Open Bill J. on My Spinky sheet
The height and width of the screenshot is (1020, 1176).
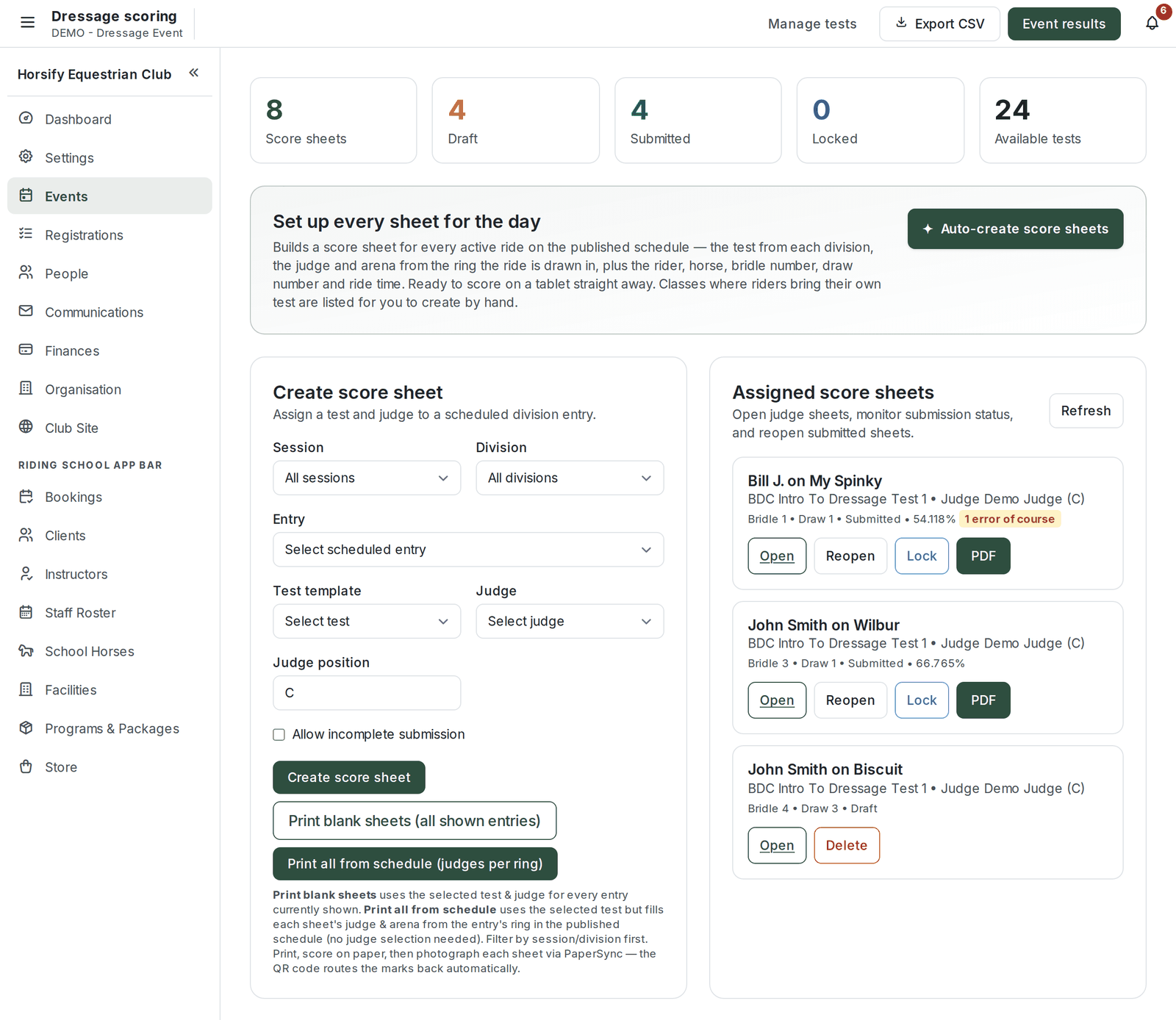777,556
